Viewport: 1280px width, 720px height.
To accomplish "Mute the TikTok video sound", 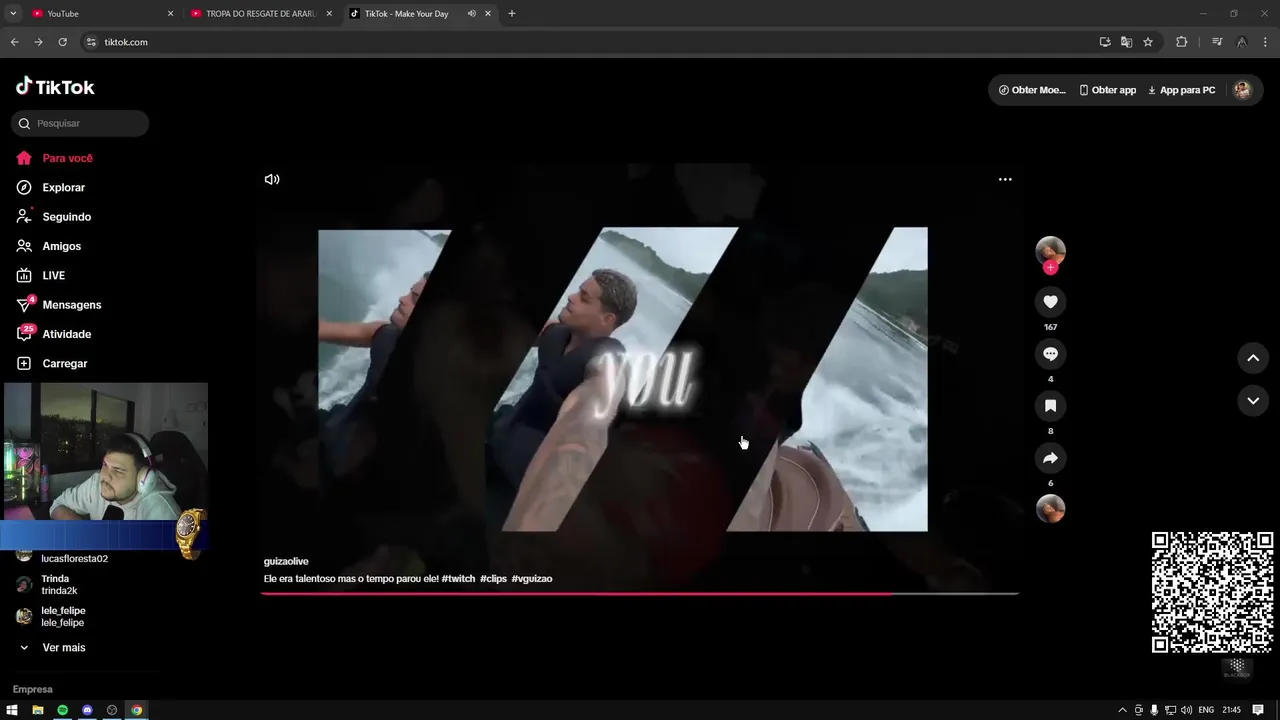I will (x=272, y=179).
